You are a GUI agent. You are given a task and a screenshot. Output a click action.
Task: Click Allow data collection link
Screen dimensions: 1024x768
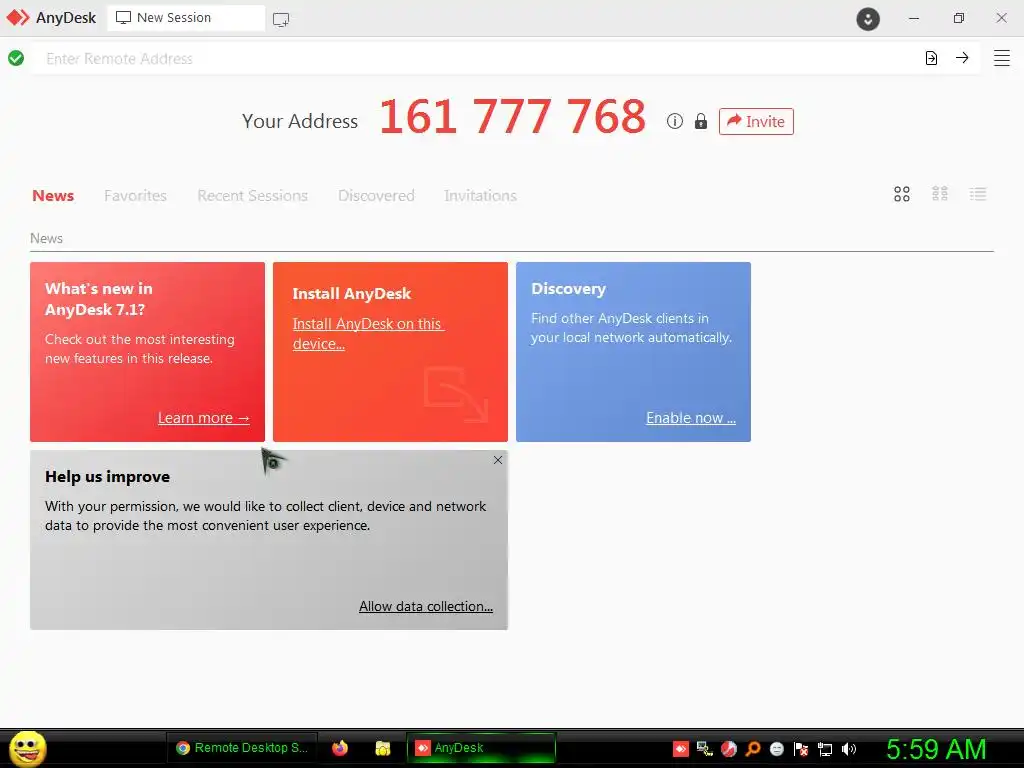426,606
